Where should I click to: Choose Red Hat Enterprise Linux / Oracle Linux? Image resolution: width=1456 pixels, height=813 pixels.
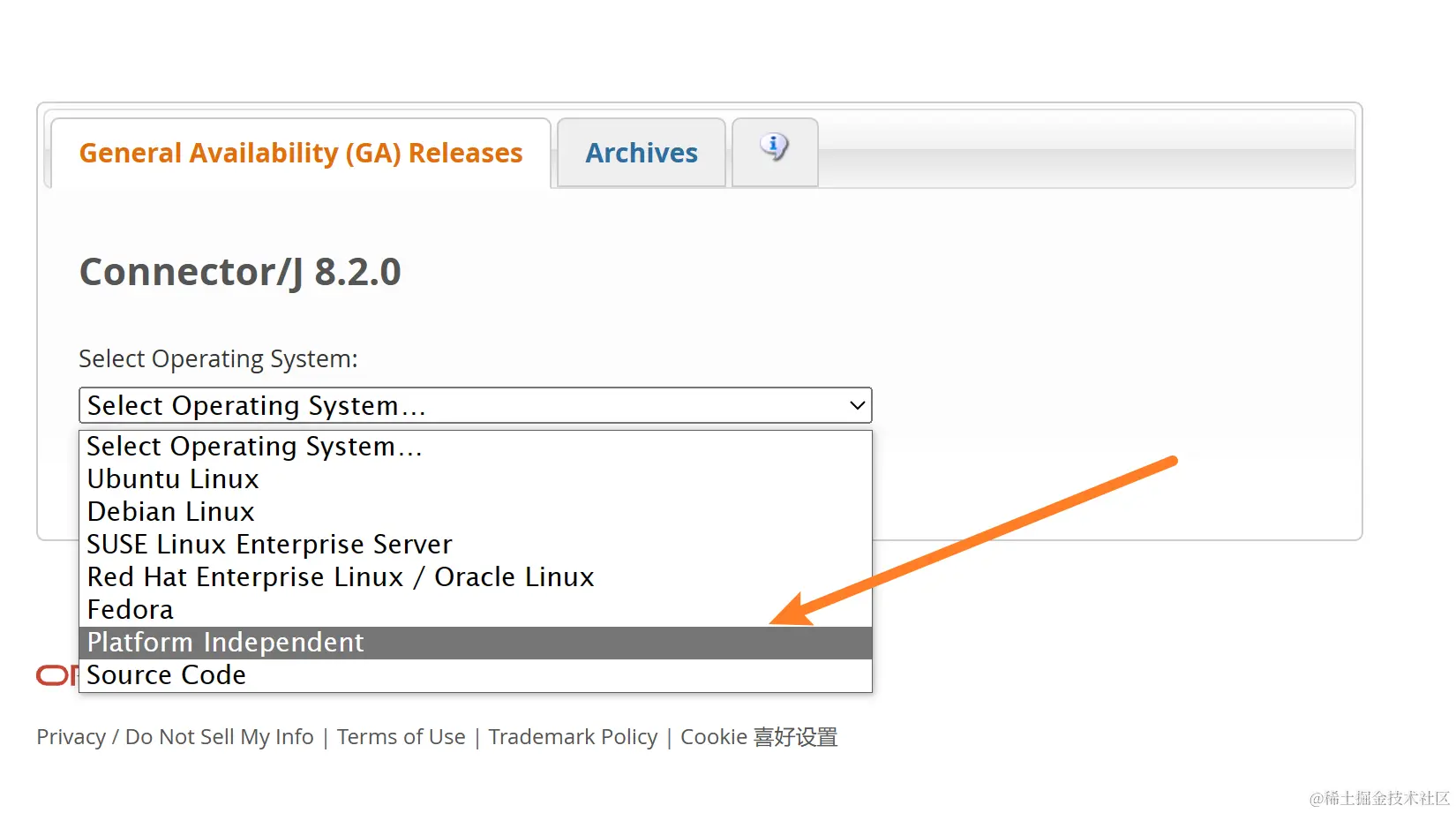point(476,577)
